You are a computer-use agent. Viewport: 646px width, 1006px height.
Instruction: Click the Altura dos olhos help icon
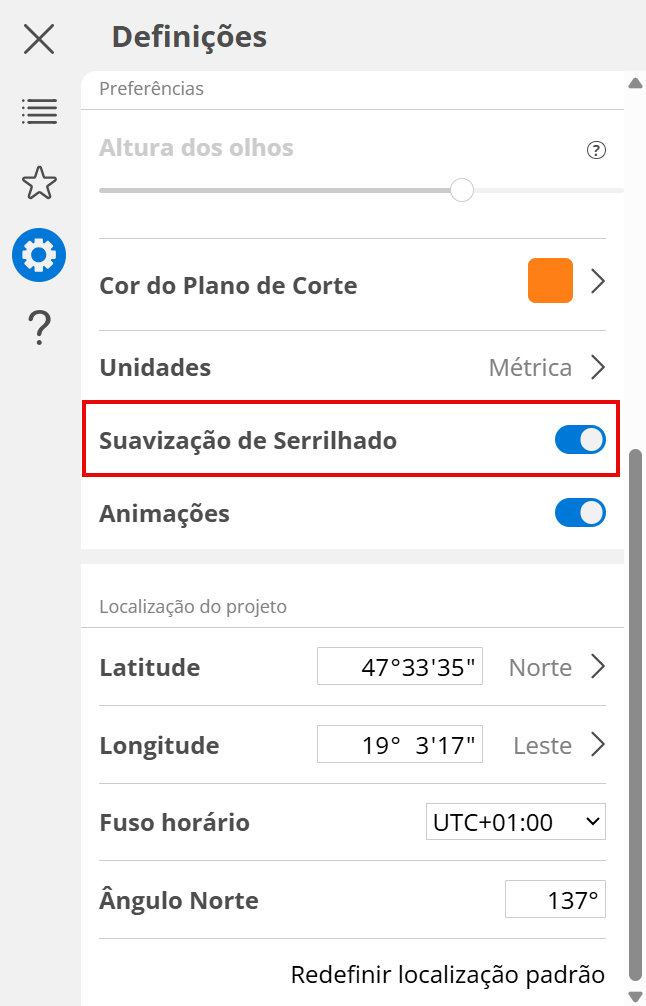tap(596, 151)
